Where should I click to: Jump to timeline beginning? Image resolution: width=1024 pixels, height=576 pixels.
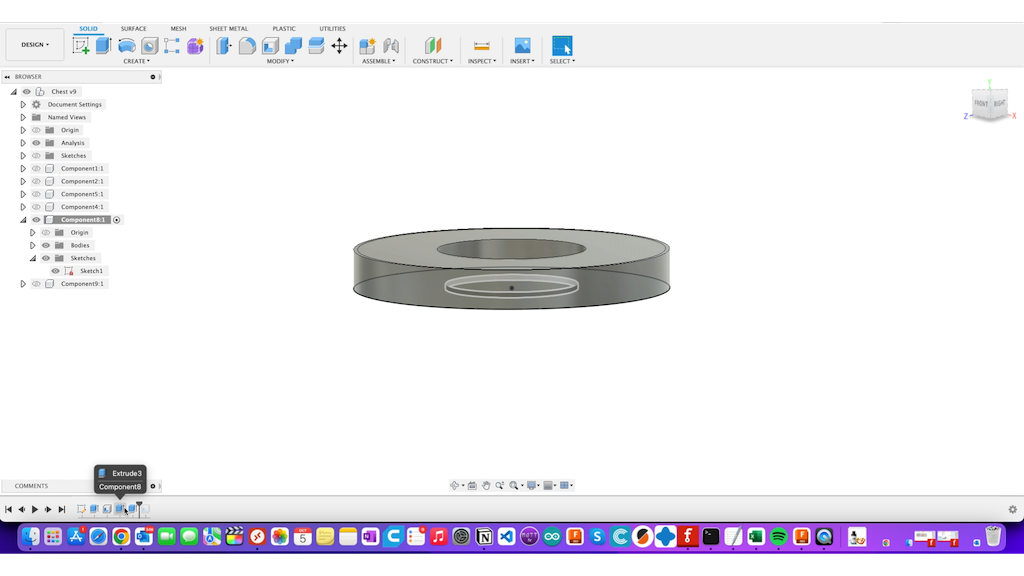[x=8, y=509]
